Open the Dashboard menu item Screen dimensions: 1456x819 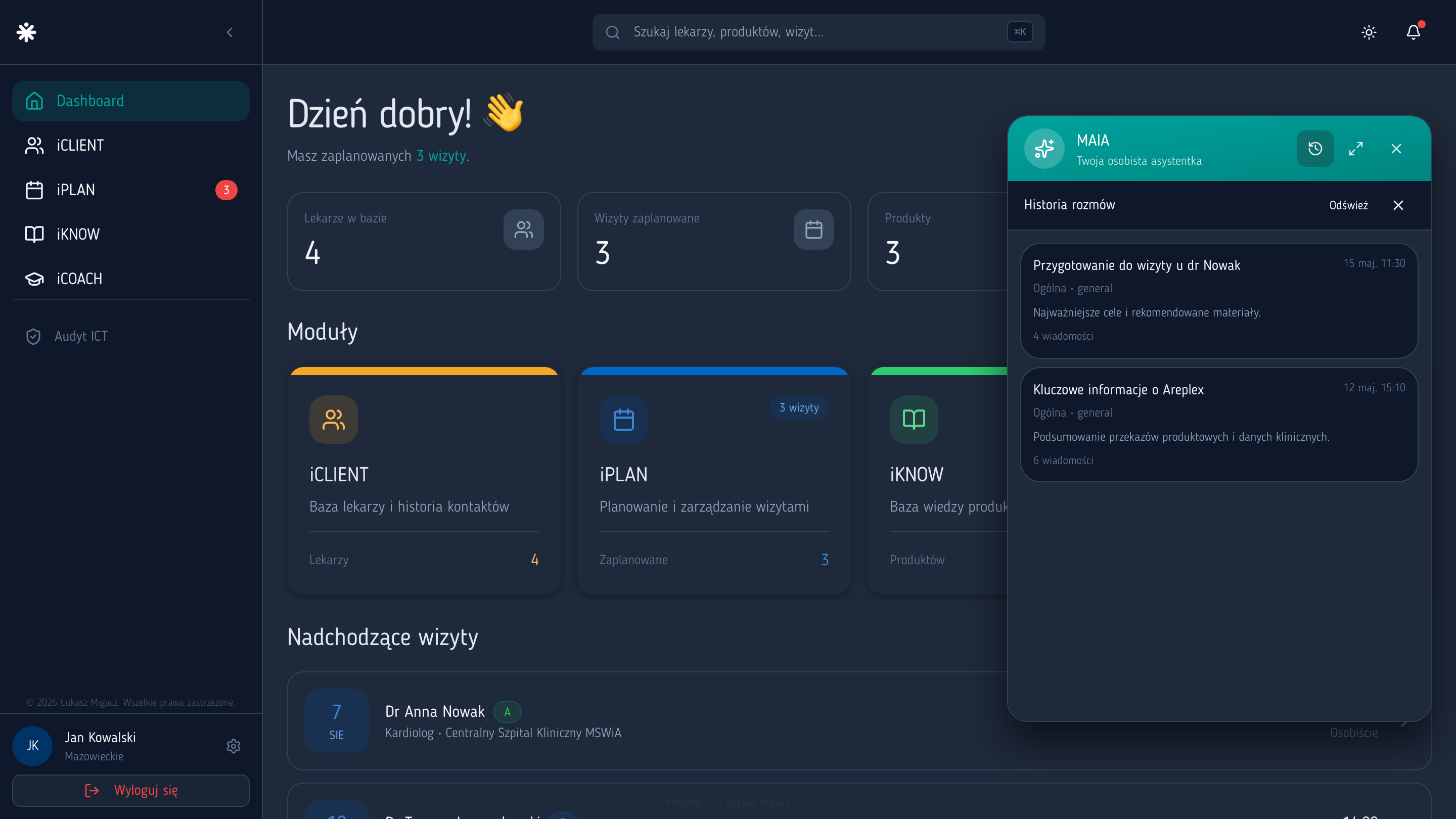[x=130, y=101]
